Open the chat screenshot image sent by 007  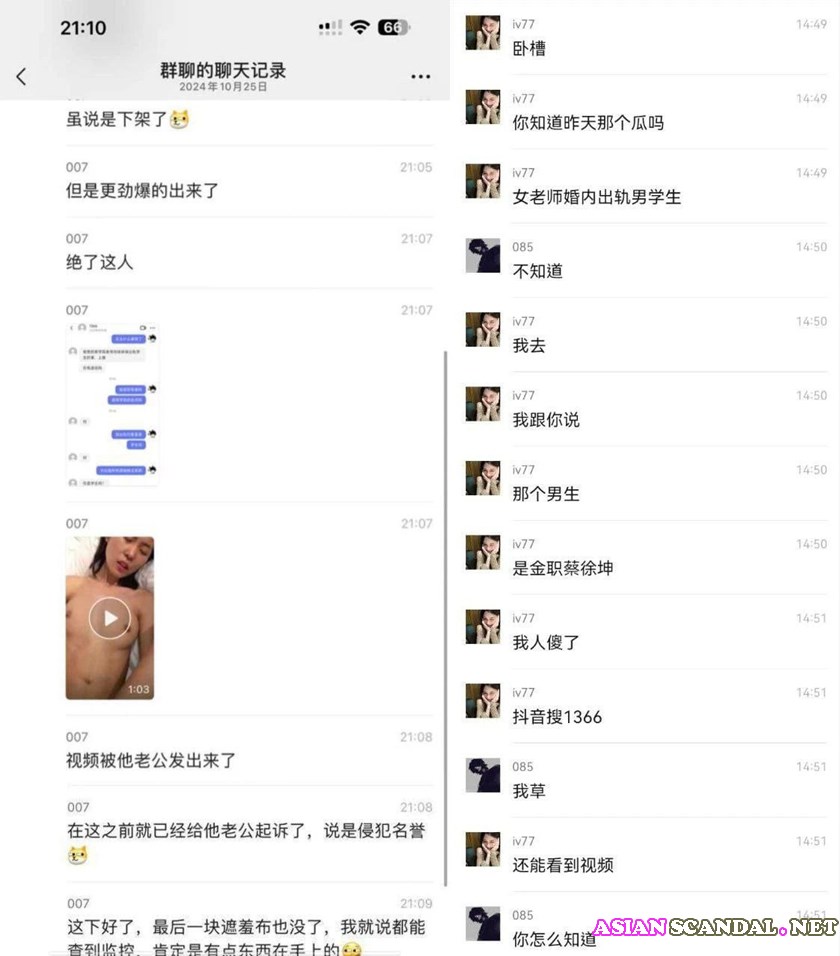(112, 405)
